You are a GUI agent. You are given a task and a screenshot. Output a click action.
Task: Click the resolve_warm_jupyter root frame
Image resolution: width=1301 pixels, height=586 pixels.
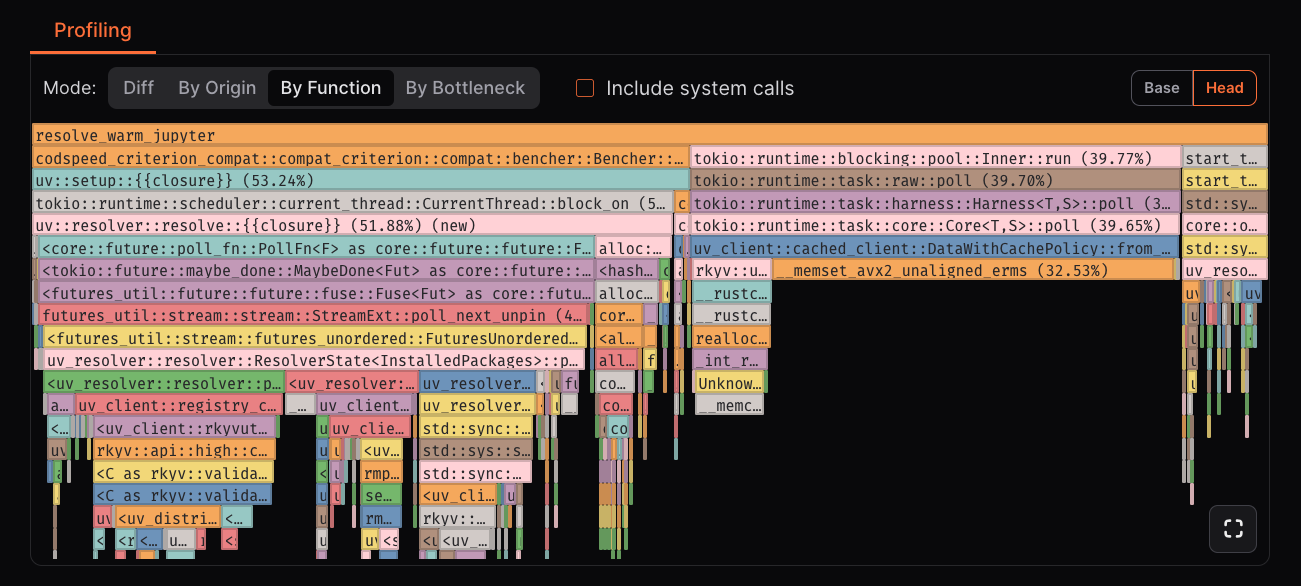click(650, 135)
